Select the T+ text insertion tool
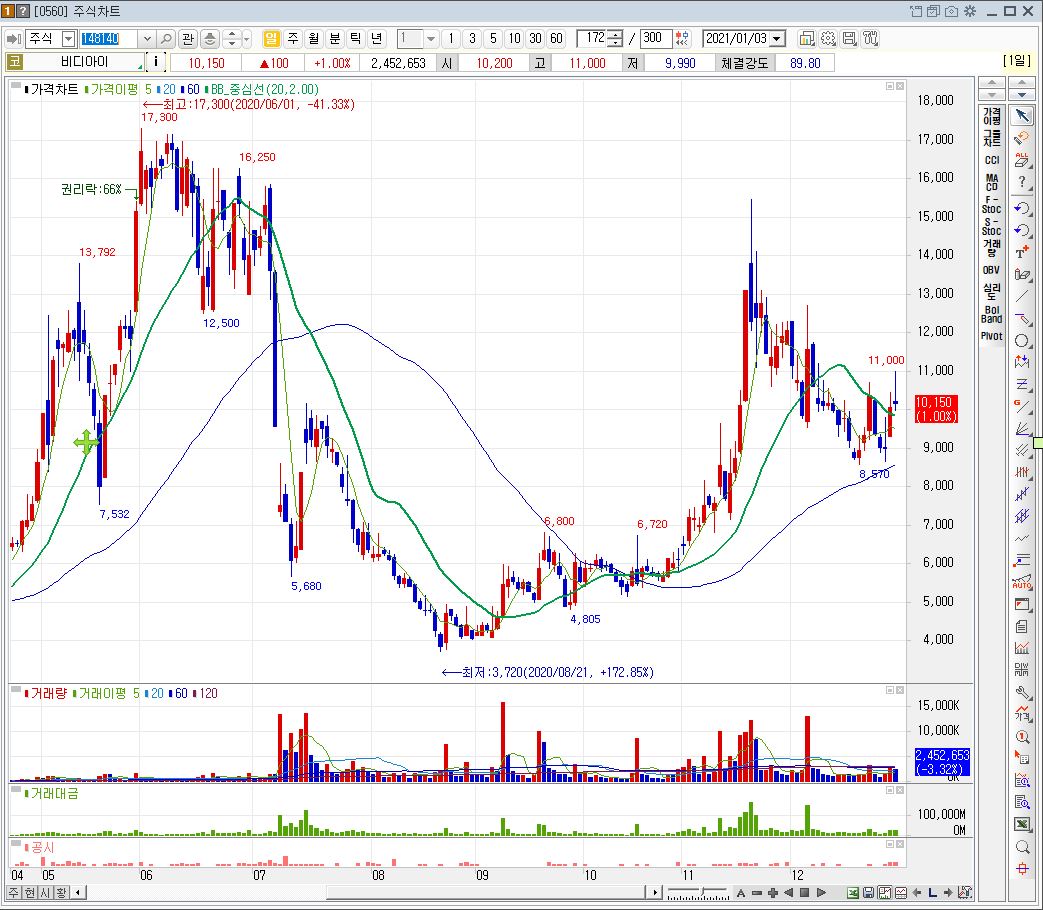1043x910 pixels. tap(1022, 252)
